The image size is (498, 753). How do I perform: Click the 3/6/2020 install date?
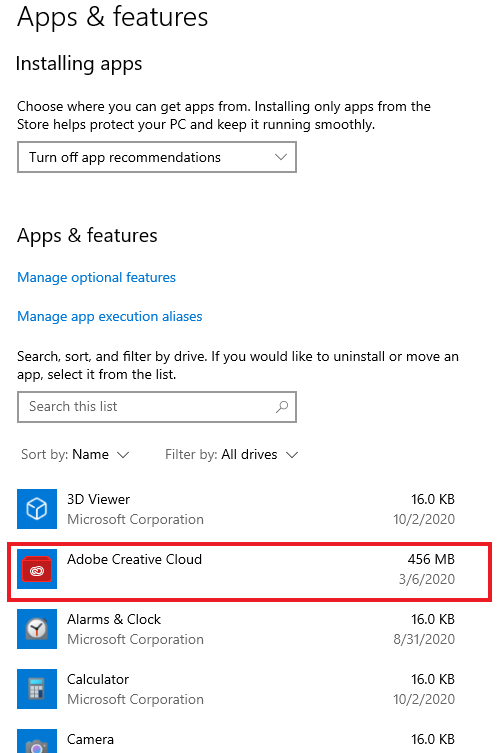coord(427,579)
